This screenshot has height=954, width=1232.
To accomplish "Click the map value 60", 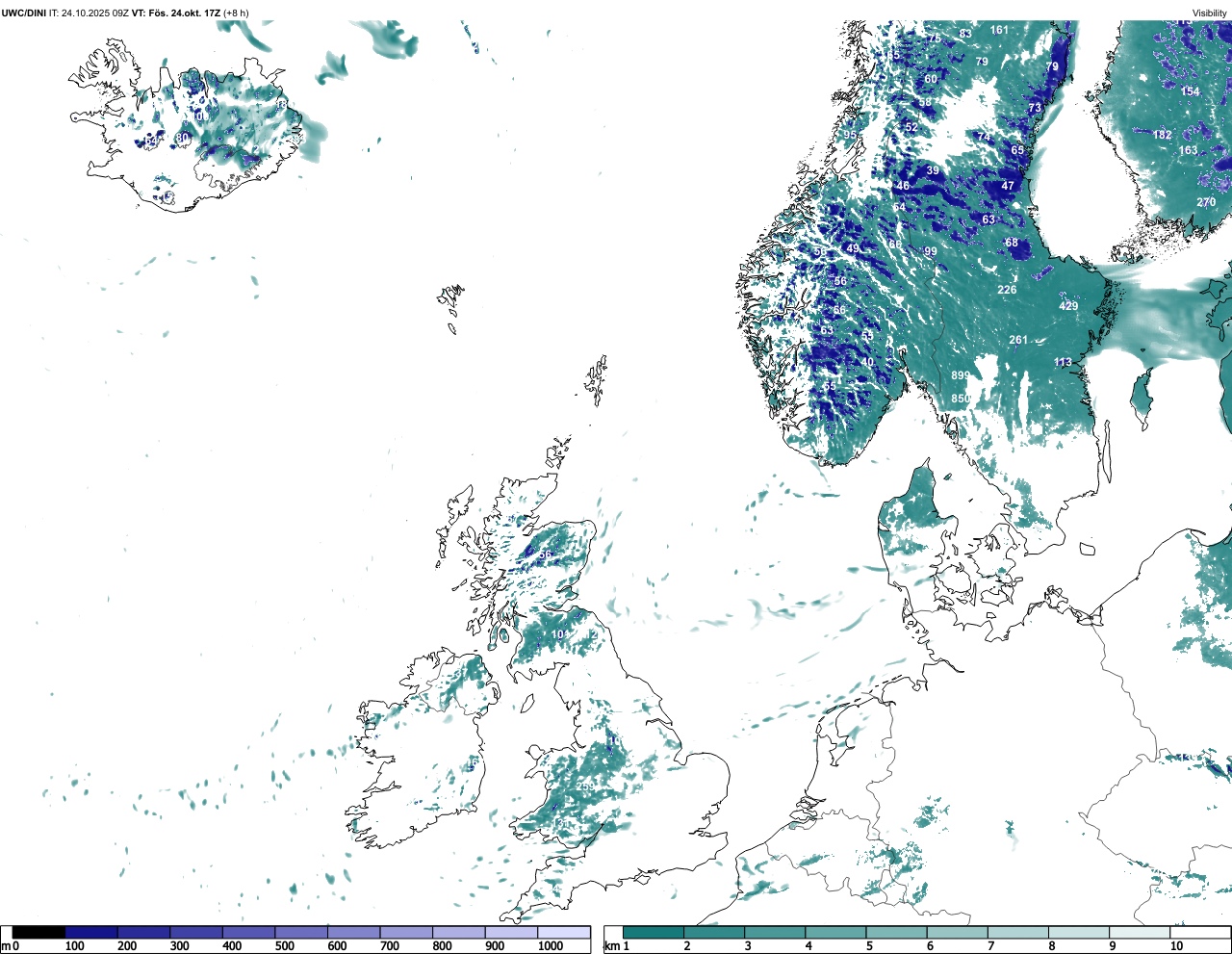I will 931,80.
